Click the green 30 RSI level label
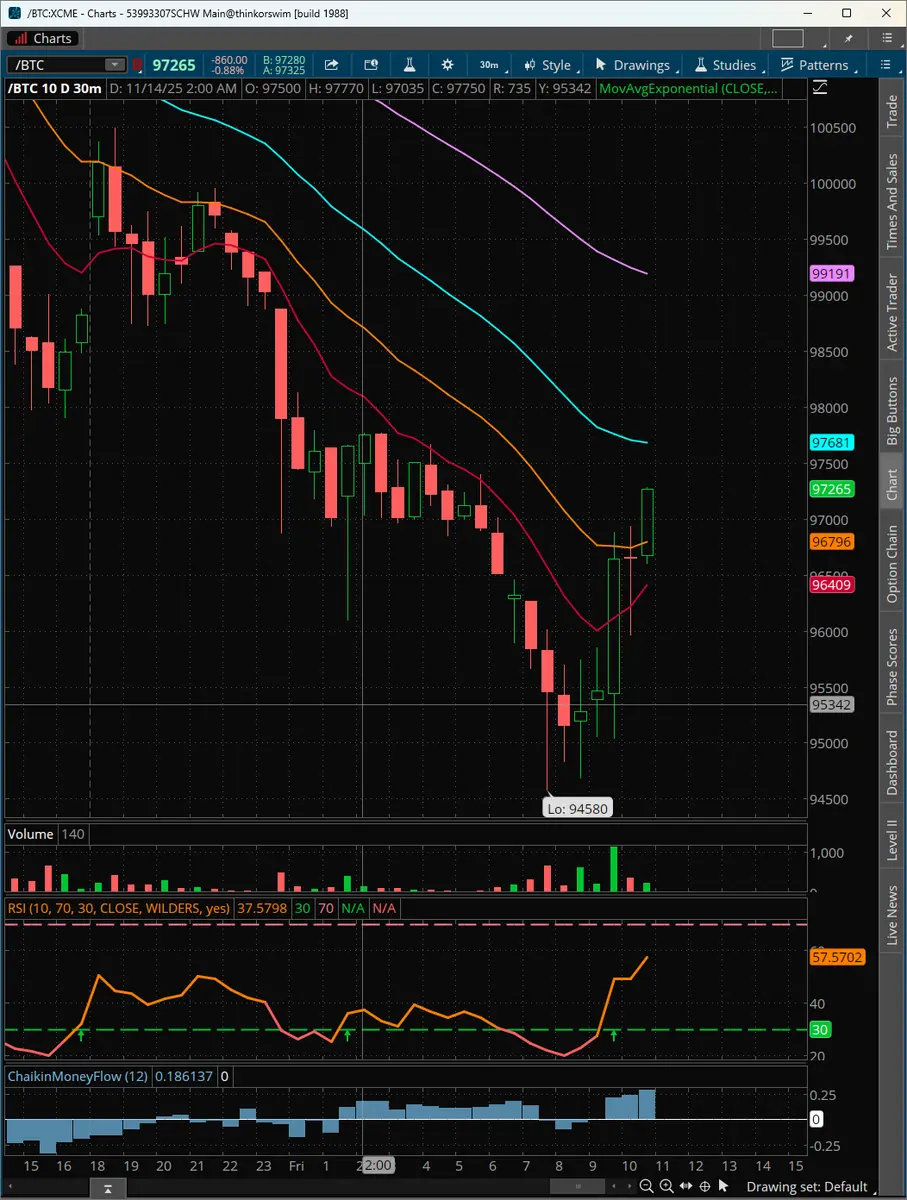Screen dimensions: 907x1200 click(820, 1030)
